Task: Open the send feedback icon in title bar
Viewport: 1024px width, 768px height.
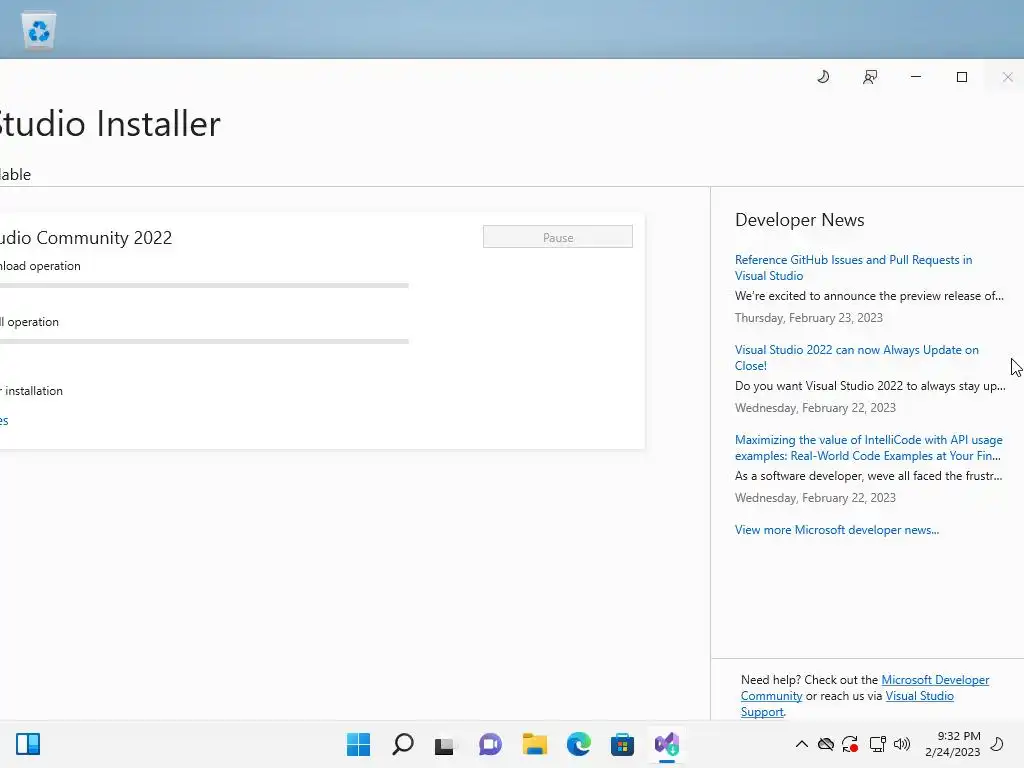Action: click(870, 77)
